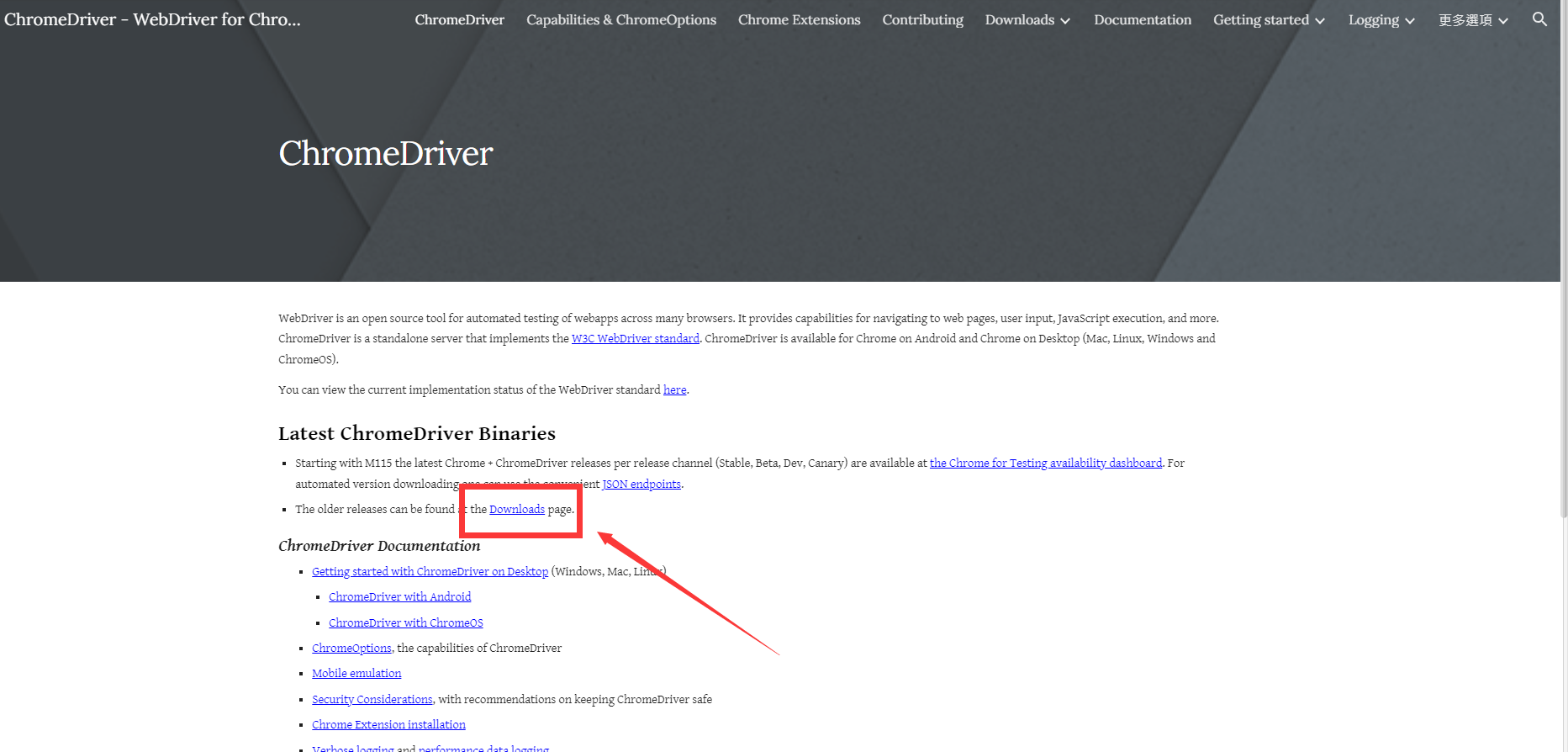Follow the W3C WebDriver standard link
Image resolution: width=1568 pixels, height=752 pixels.
(636, 338)
